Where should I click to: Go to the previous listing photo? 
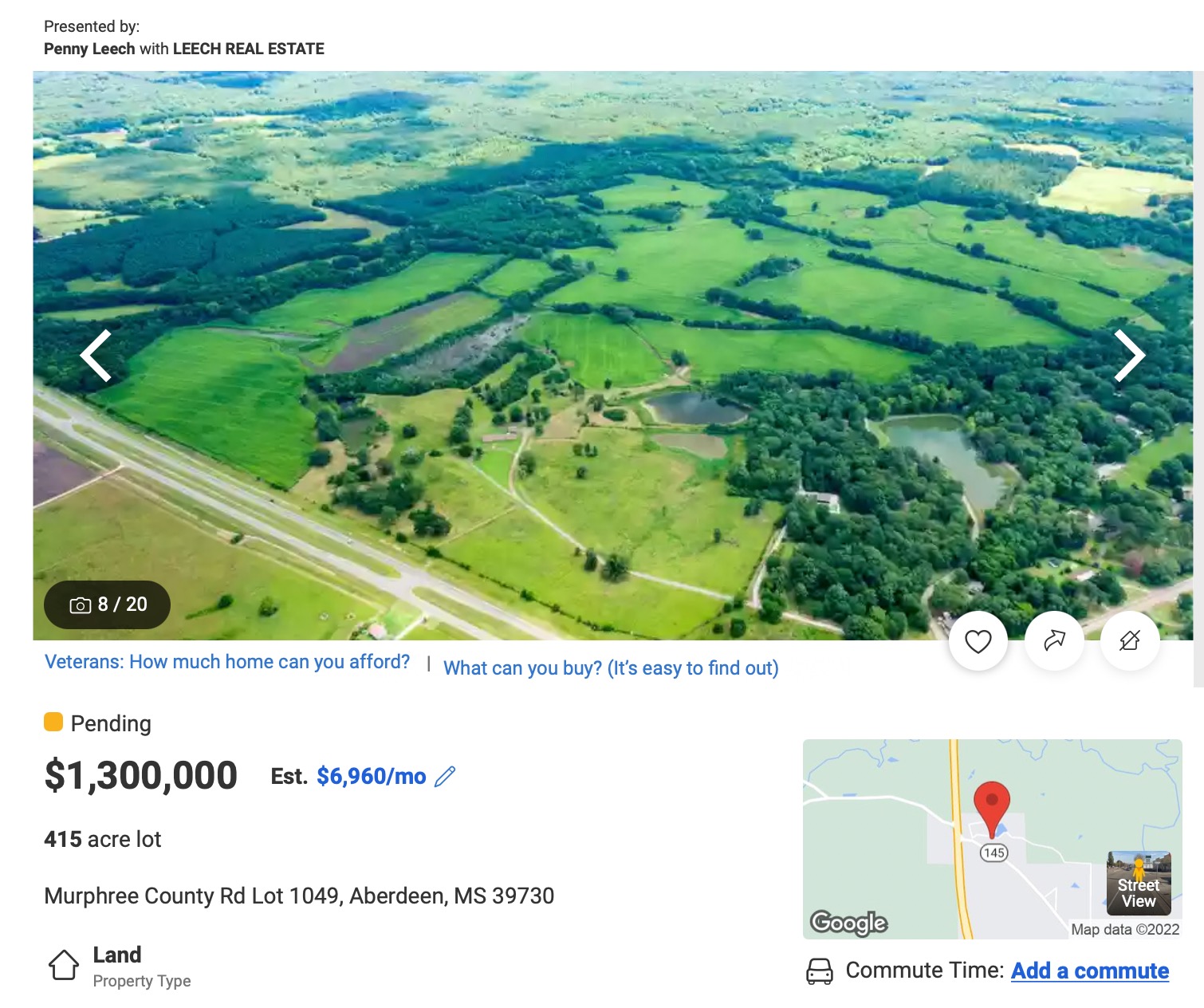click(96, 356)
